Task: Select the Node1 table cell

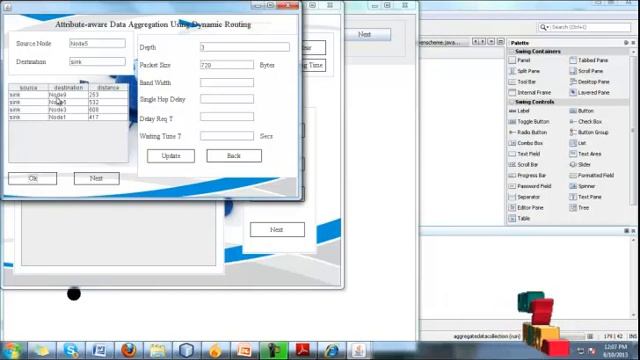Action: point(68,117)
